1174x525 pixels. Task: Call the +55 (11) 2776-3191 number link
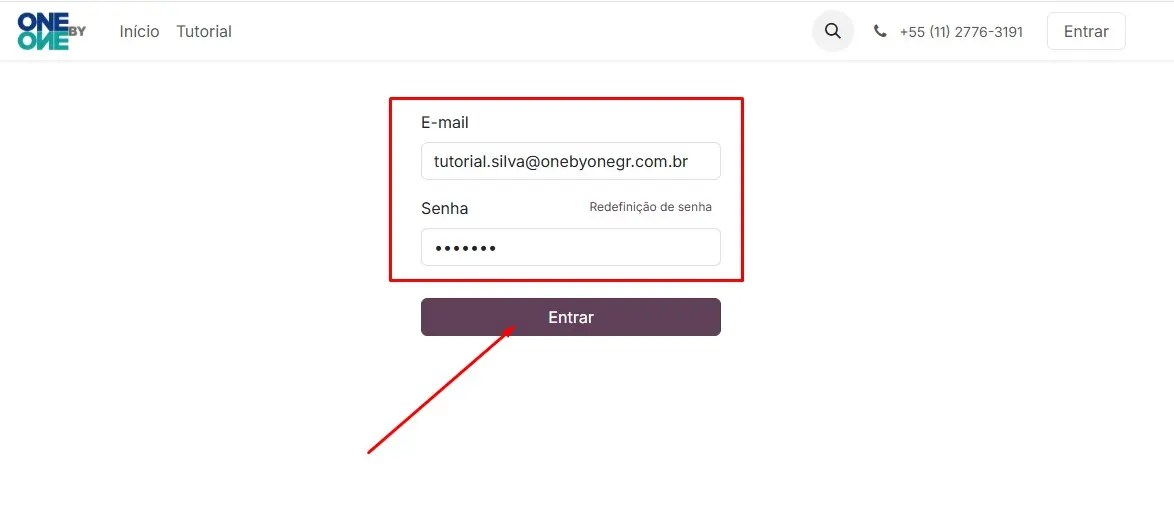tap(961, 32)
